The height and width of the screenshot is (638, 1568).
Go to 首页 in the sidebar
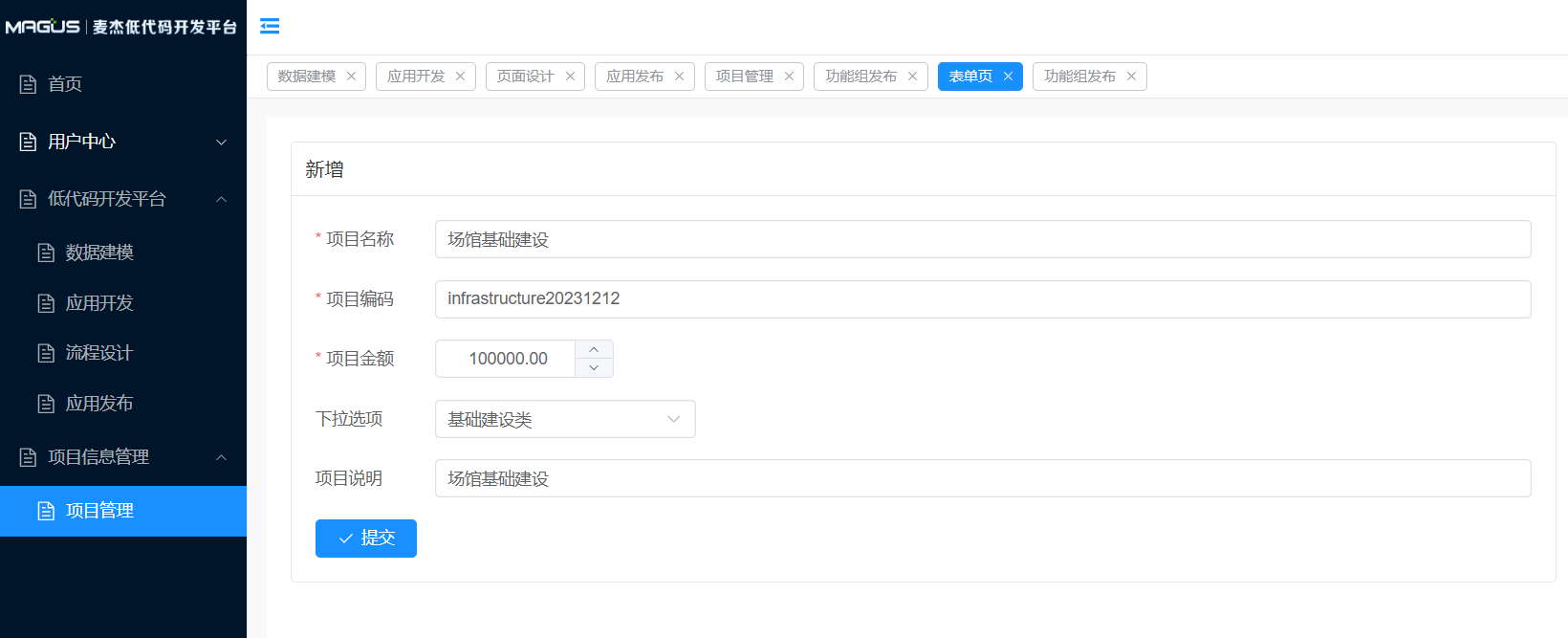[x=65, y=84]
